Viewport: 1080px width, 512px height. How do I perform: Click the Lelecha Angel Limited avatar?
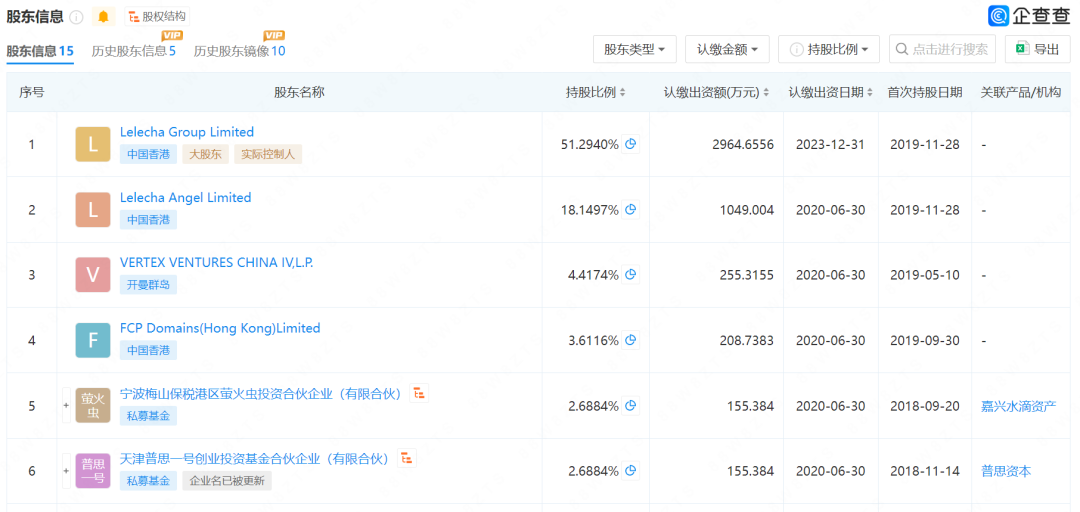[93, 210]
